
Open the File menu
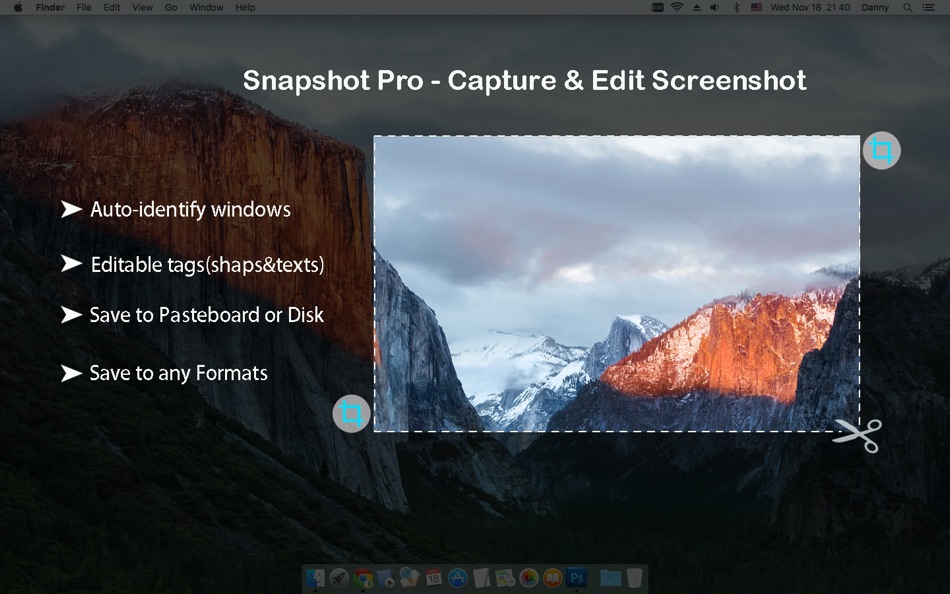(x=84, y=7)
